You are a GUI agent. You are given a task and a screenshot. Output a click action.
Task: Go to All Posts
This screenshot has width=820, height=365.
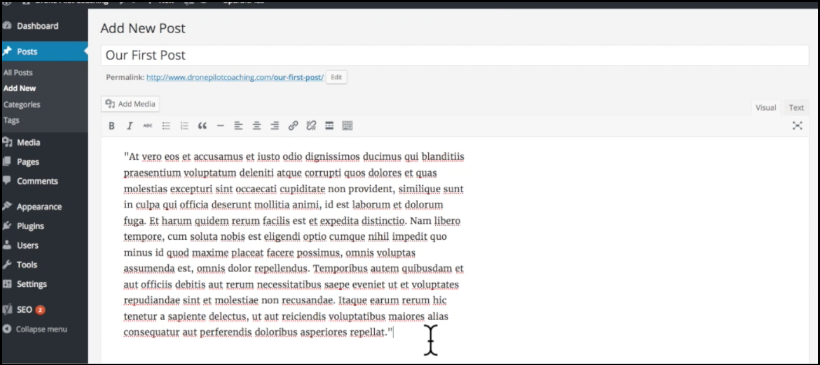tap(18, 73)
